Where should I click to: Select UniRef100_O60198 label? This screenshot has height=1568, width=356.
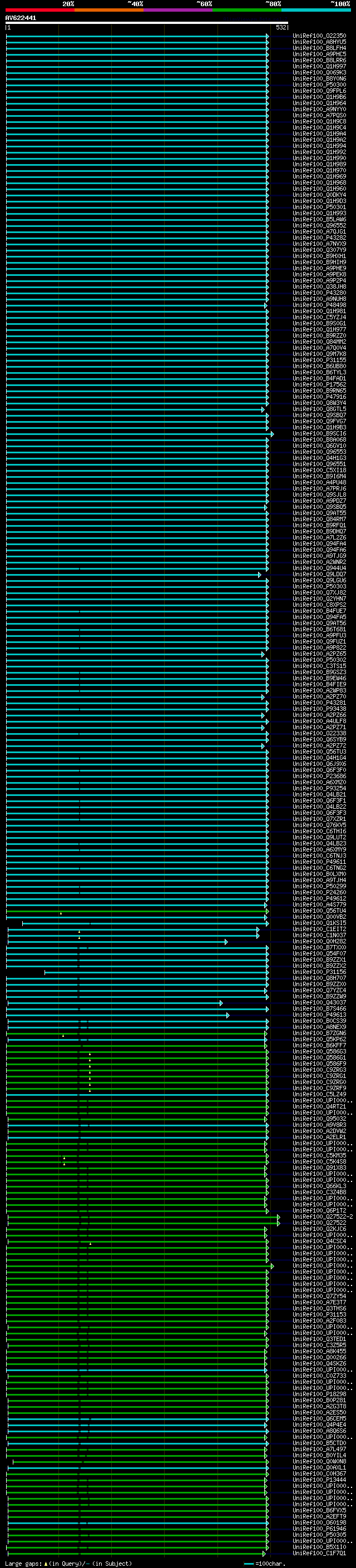coord(319,1522)
